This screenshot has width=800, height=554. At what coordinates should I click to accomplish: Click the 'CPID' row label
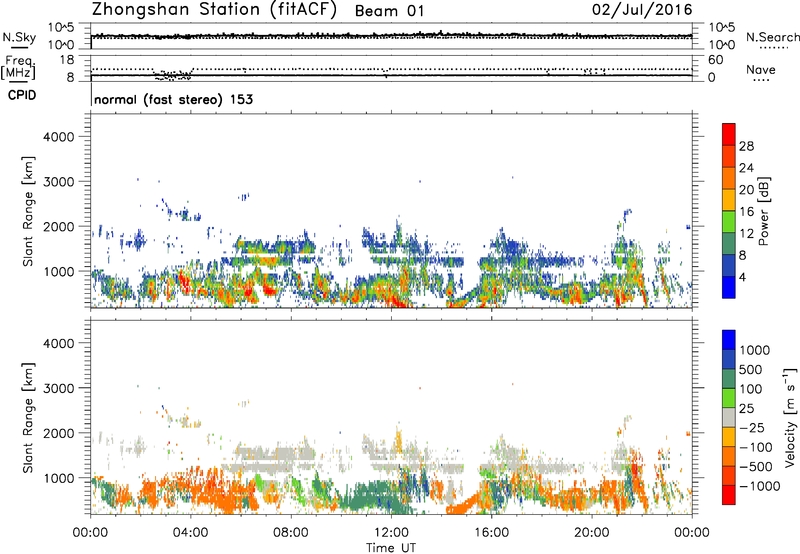click(x=22, y=95)
